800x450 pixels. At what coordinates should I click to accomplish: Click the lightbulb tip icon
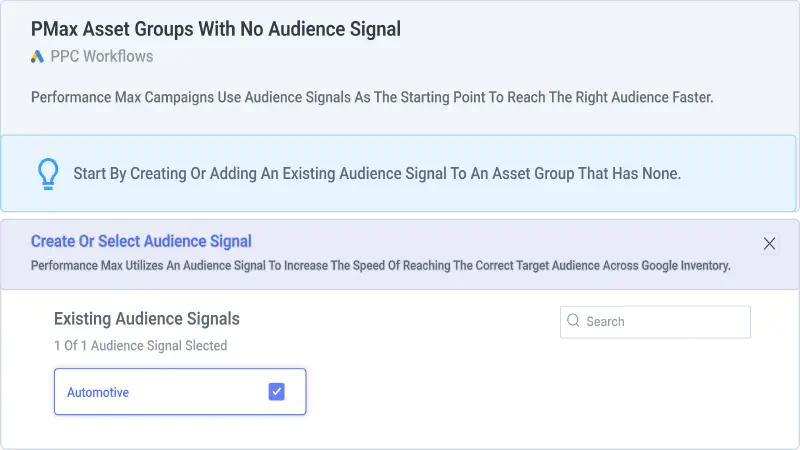48,174
